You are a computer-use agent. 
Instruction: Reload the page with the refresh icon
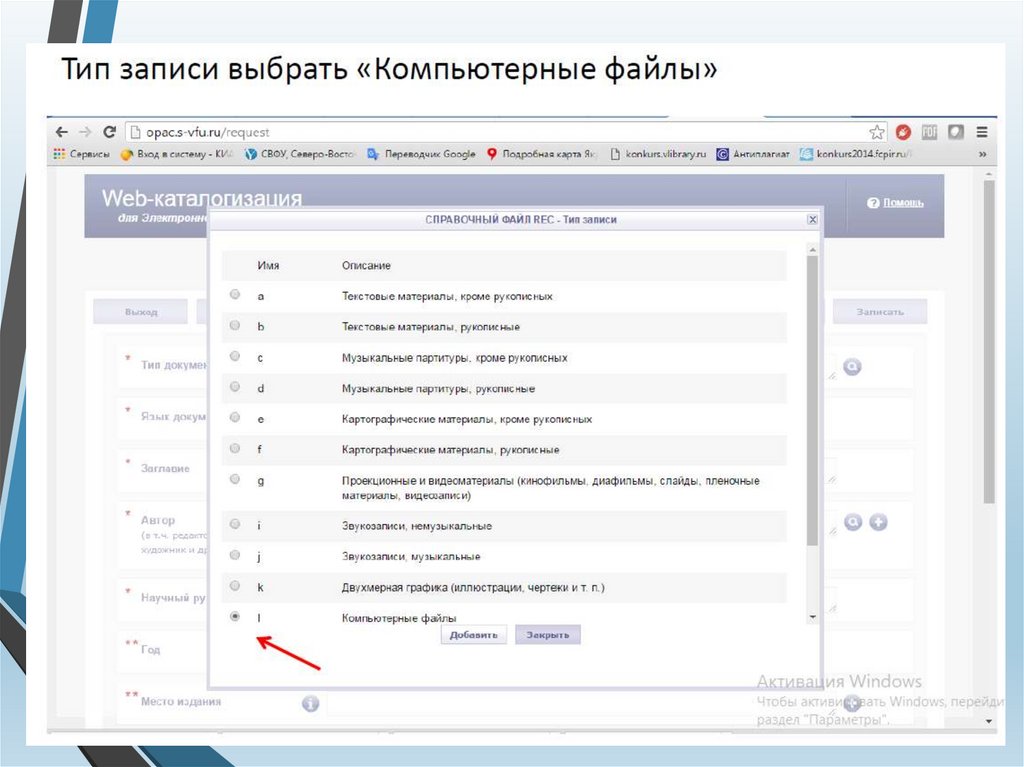tap(109, 132)
